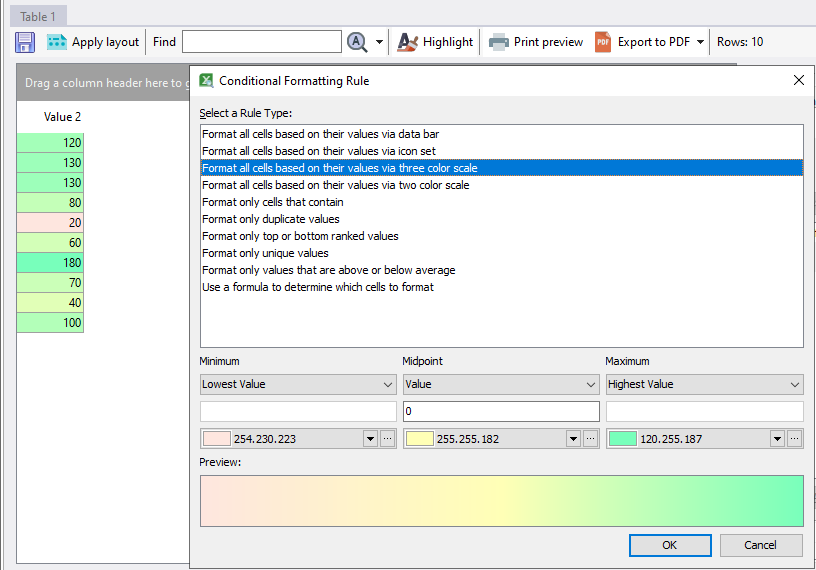Image resolution: width=816 pixels, height=570 pixels.
Task: Open ellipsis color picker for Maximum color
Action: tap(794, 438)
